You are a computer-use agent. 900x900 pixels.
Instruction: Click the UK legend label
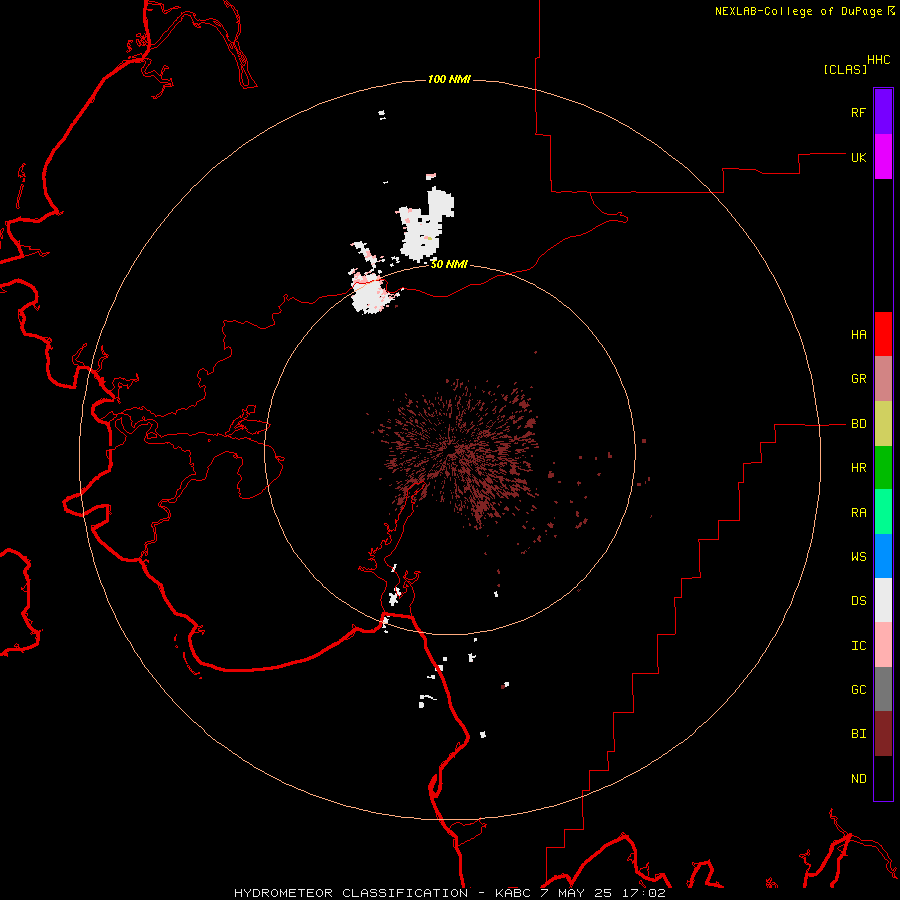(x=858, y=157)
